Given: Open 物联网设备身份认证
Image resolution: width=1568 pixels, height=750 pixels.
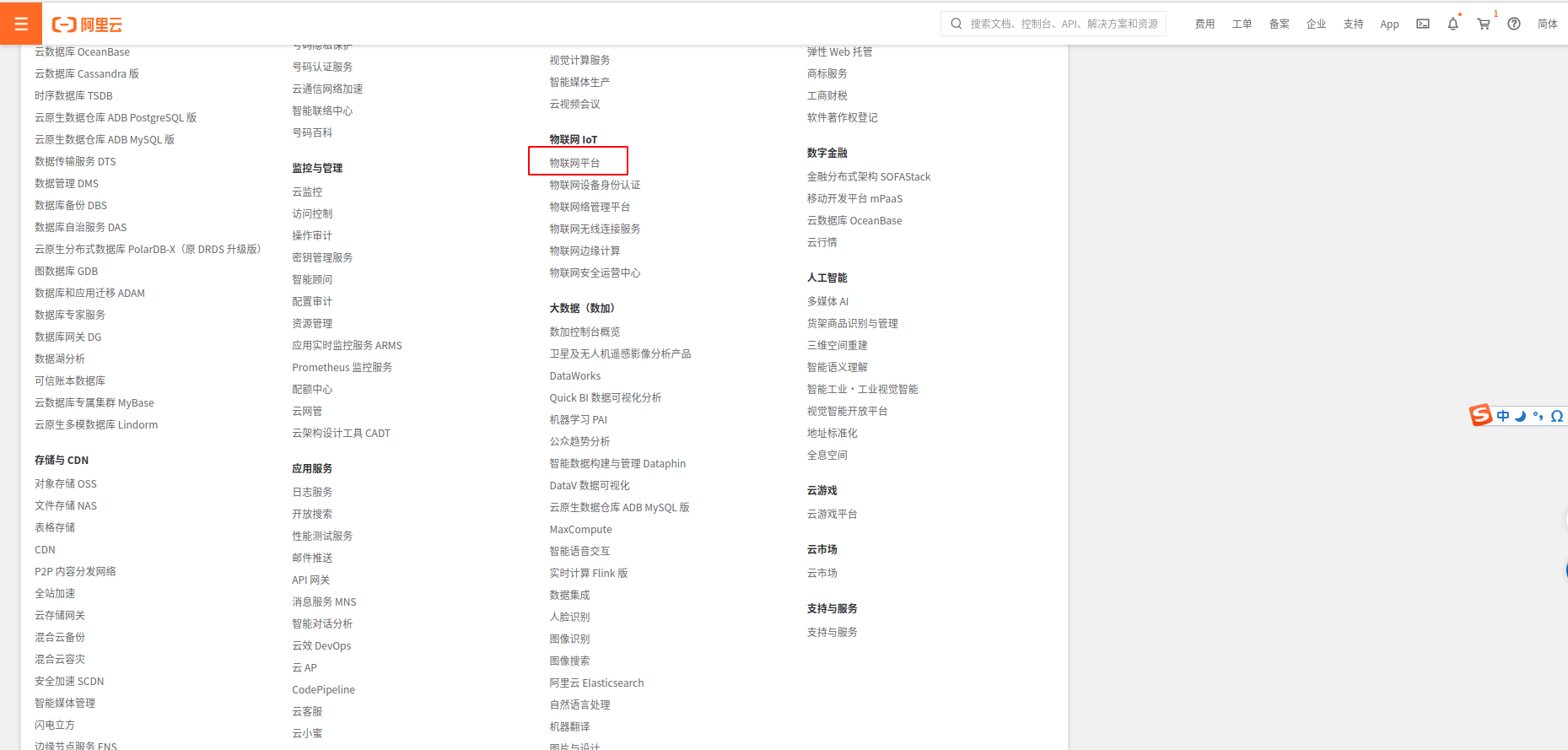Looking at the screenshot, I should [x=595, y=185].
